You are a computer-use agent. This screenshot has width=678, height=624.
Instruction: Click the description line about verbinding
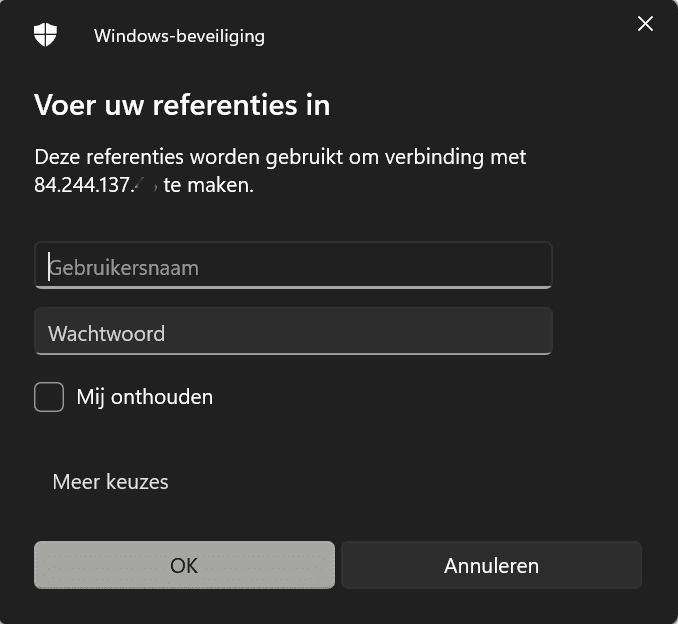tap(280, 157)
